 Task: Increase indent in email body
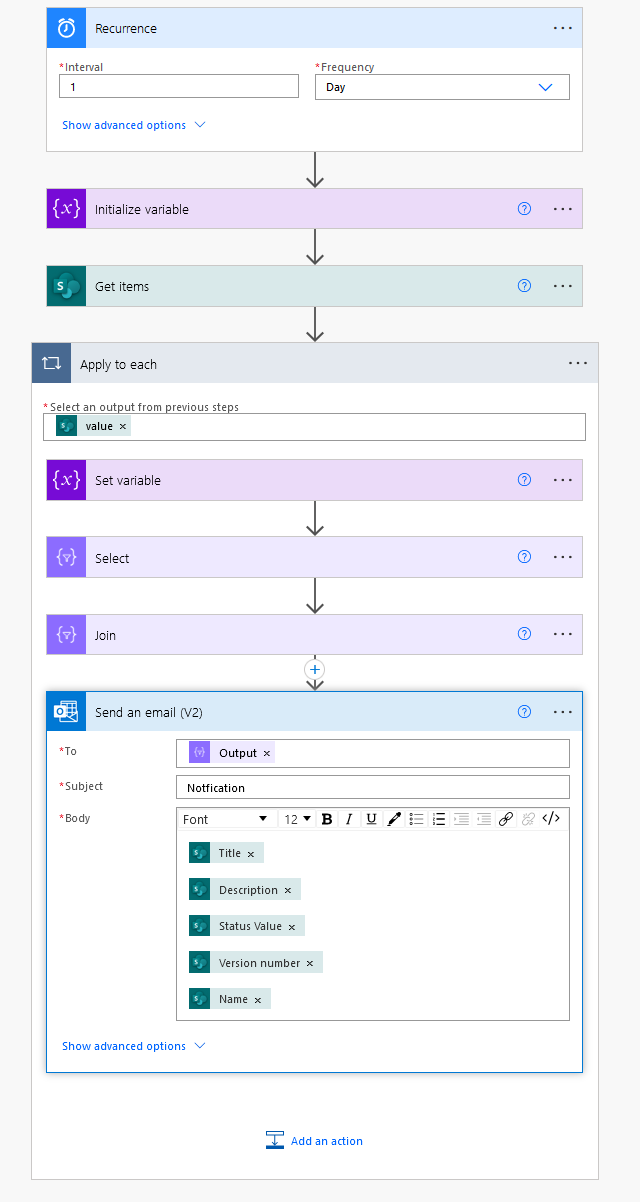coord(484,819)
